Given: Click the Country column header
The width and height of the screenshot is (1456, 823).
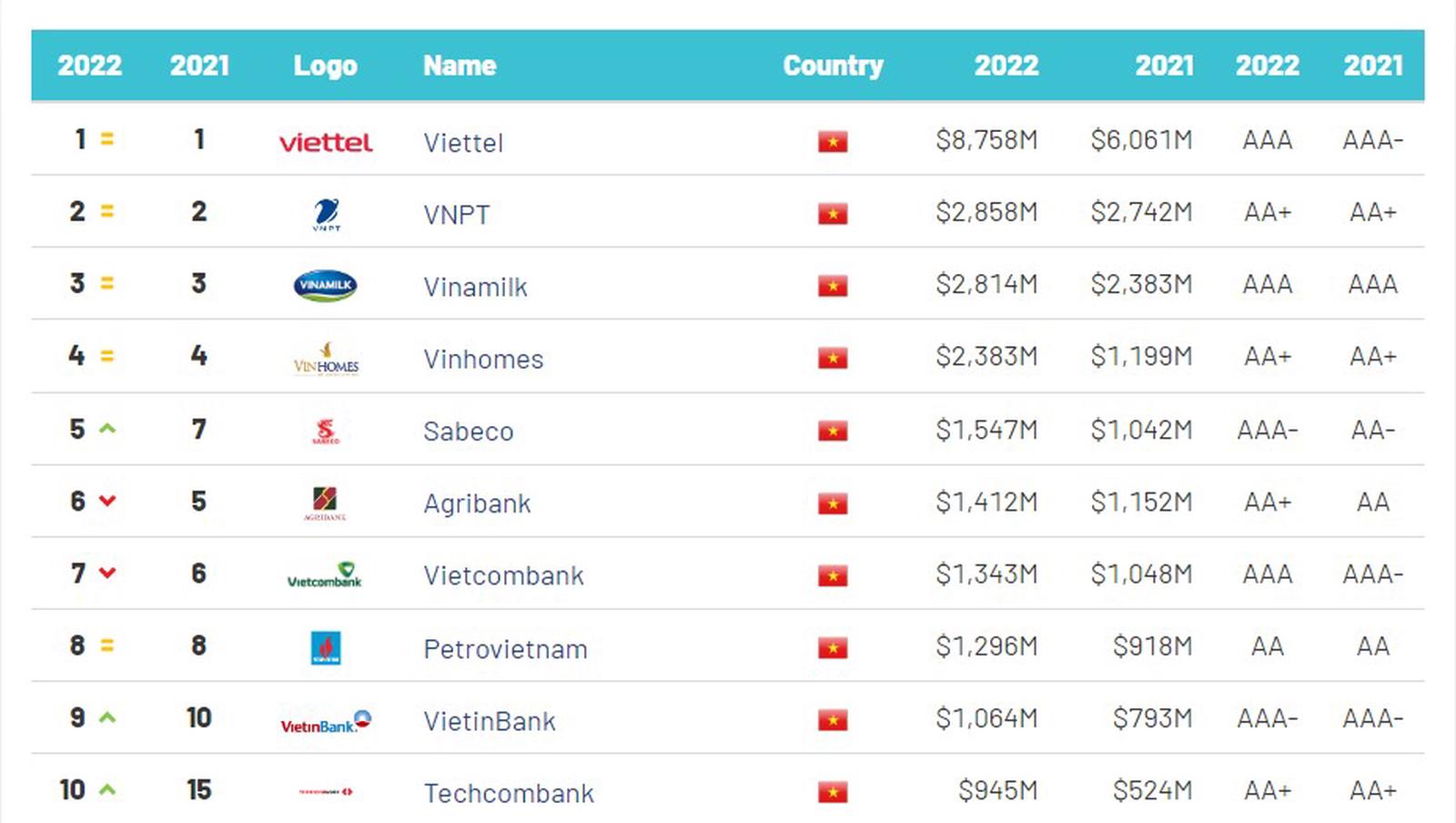Looking at the screenshot, I should click(833, 66).
